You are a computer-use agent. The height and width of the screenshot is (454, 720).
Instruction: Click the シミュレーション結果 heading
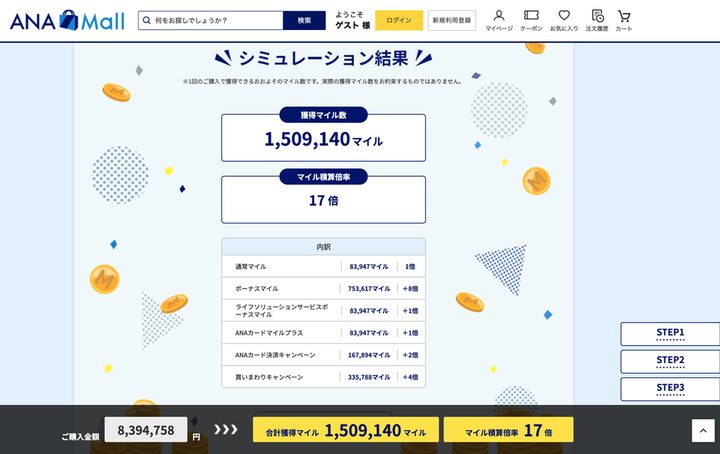323,58
